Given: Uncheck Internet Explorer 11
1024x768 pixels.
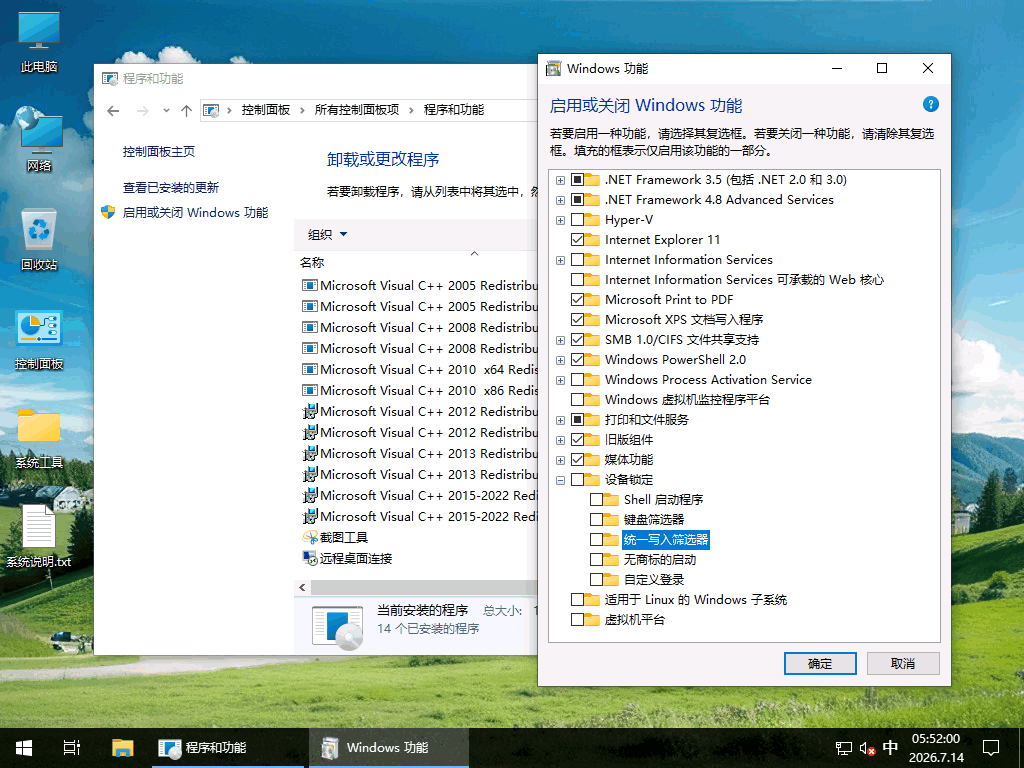Looking at the screenshot, I should coord(577,240).
